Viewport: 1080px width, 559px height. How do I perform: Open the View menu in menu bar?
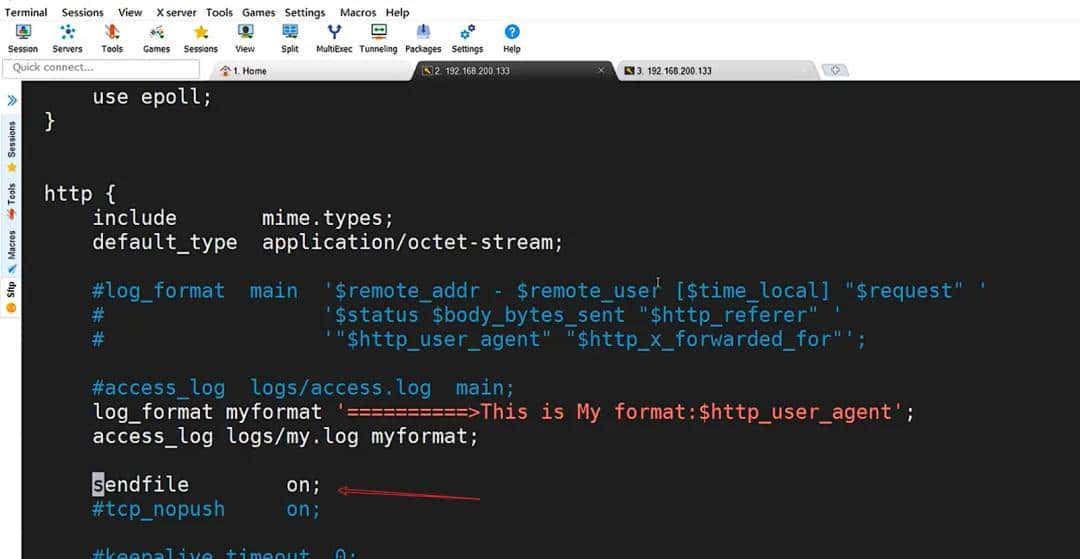click(130, 12)
